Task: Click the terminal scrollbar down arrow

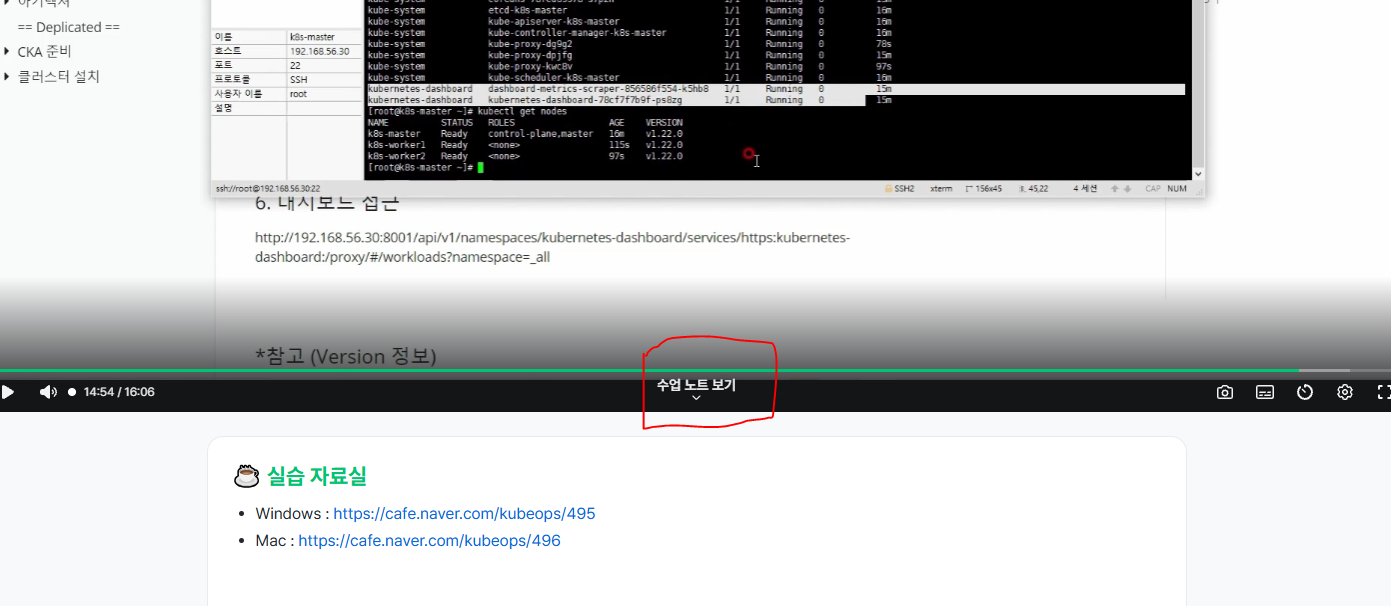Action: [1198, 173]
